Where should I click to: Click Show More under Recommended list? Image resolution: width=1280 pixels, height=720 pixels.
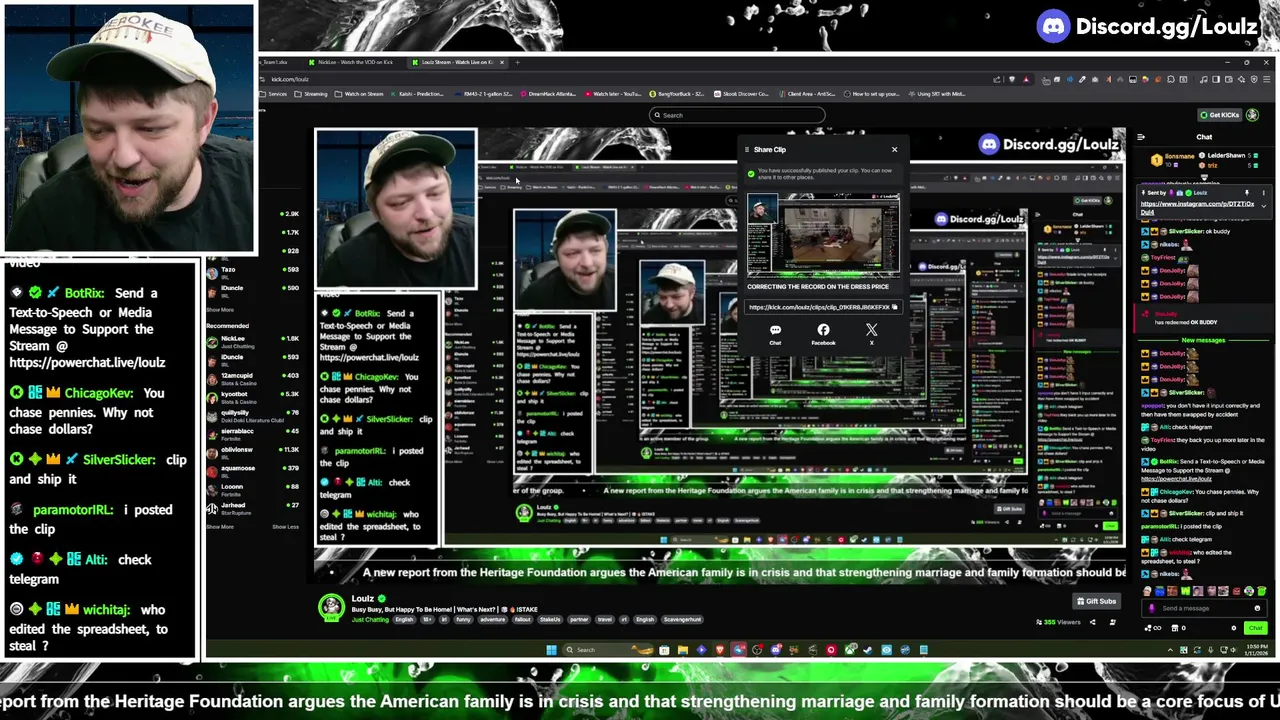[x=220, y=527]
